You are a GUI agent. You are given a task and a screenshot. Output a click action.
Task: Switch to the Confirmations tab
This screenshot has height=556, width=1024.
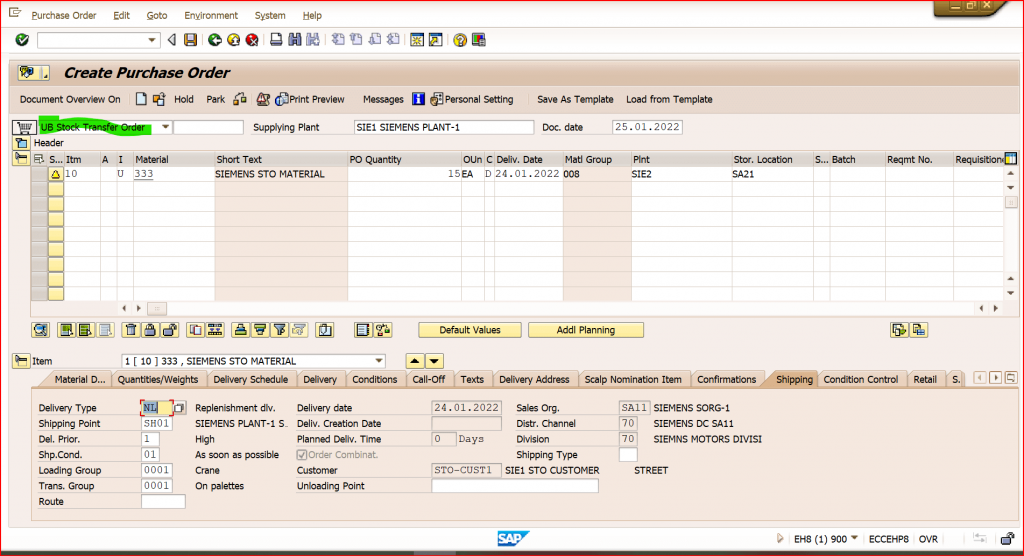tap(726, 380)
